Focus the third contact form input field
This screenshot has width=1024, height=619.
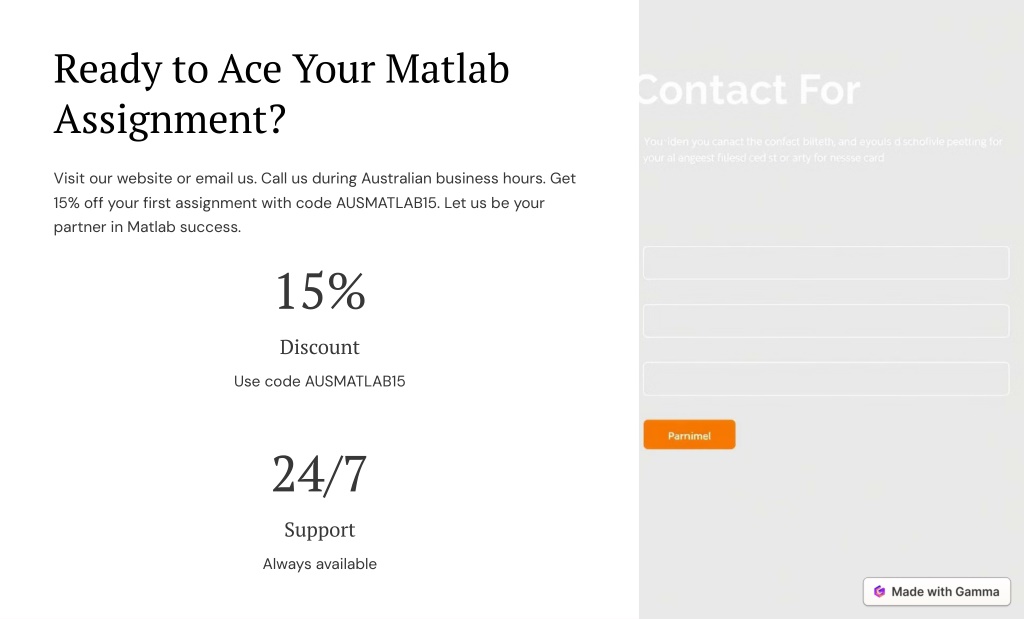click(x=826, y=379)
